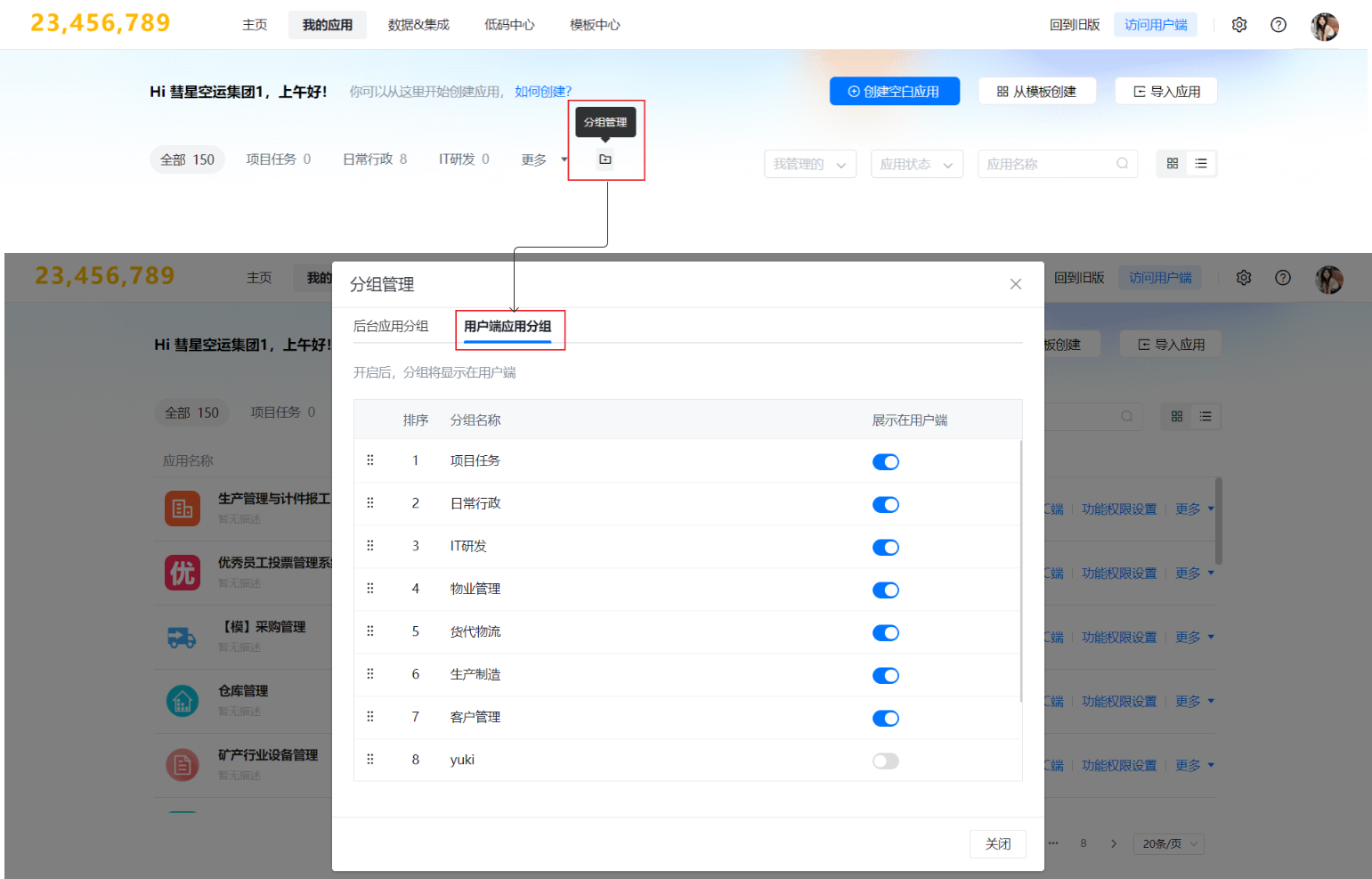Switch to 后台应用分组 tab
This screenshot has height=879, width=1372.
391,326
